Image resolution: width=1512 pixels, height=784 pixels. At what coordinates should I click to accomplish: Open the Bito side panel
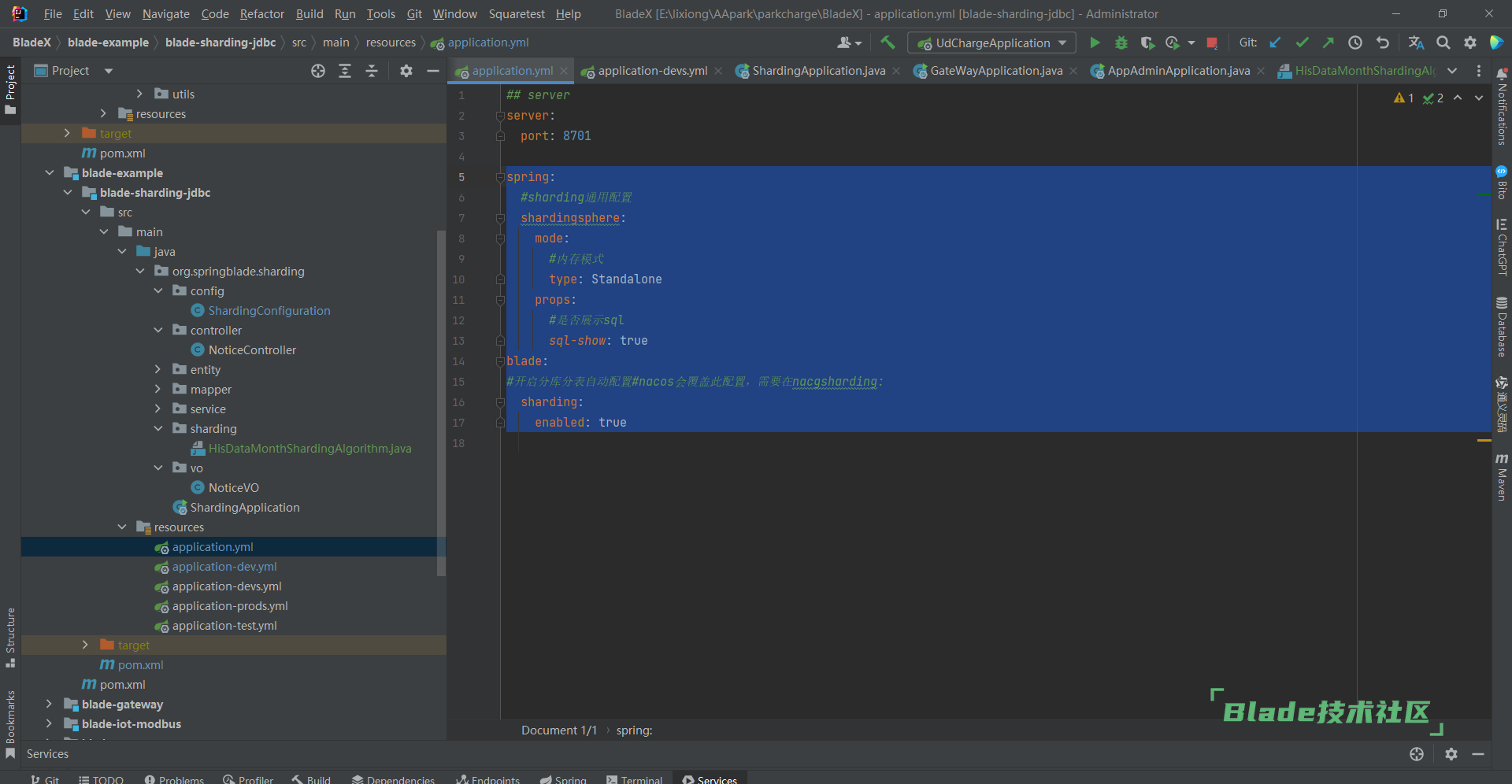1502,183
